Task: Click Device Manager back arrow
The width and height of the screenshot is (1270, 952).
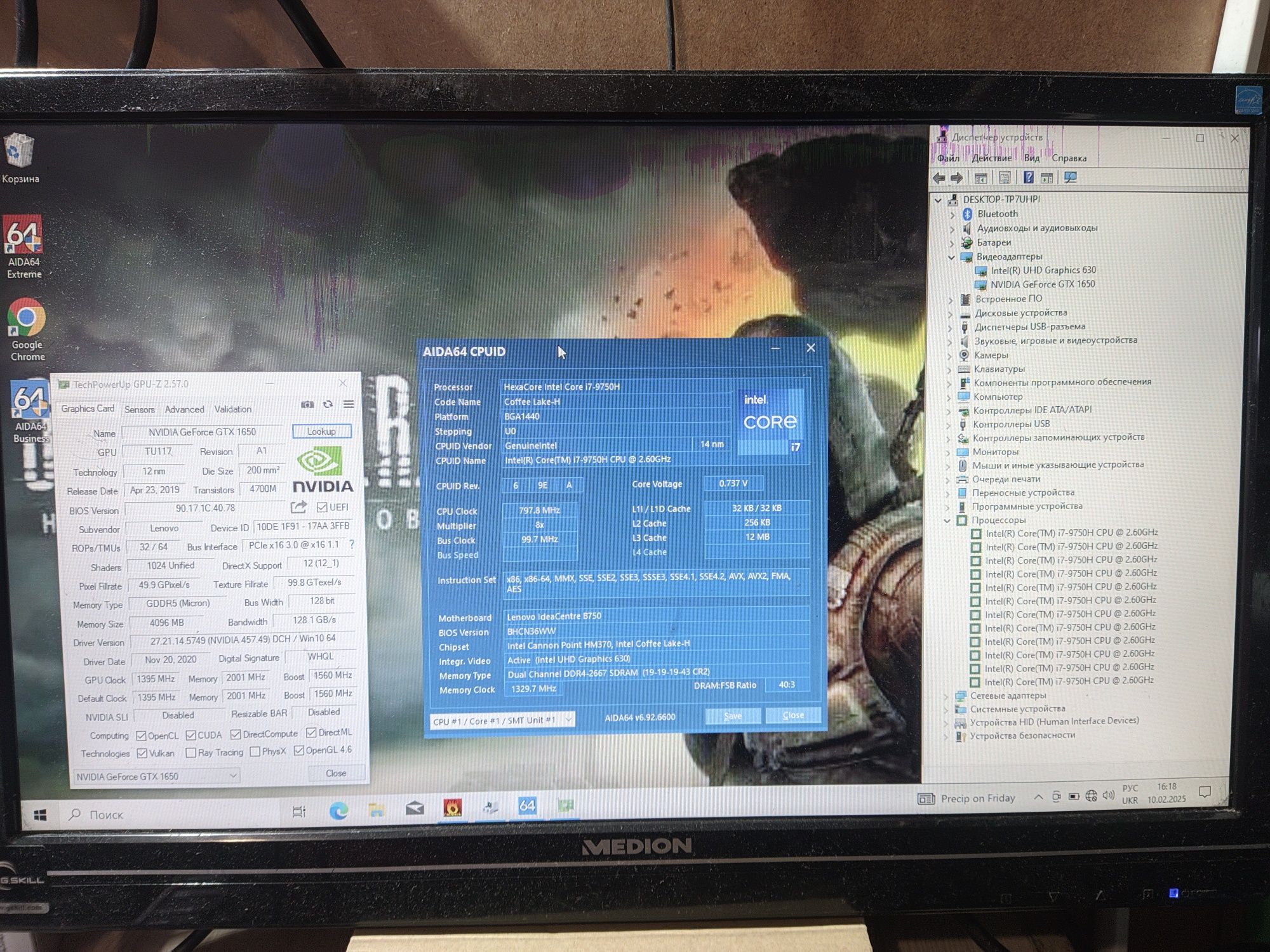Action: (939, 178)
